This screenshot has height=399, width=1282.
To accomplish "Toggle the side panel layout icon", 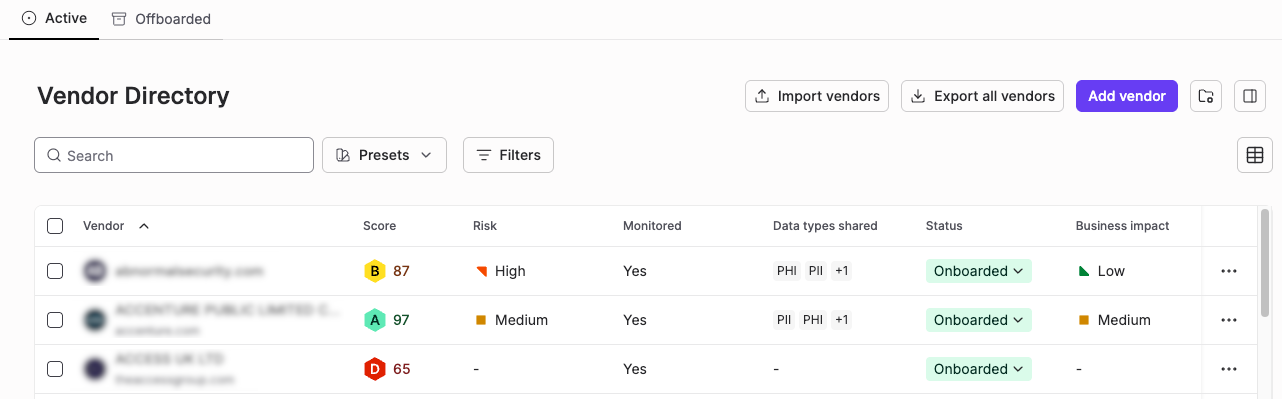I will [1250, 96].
